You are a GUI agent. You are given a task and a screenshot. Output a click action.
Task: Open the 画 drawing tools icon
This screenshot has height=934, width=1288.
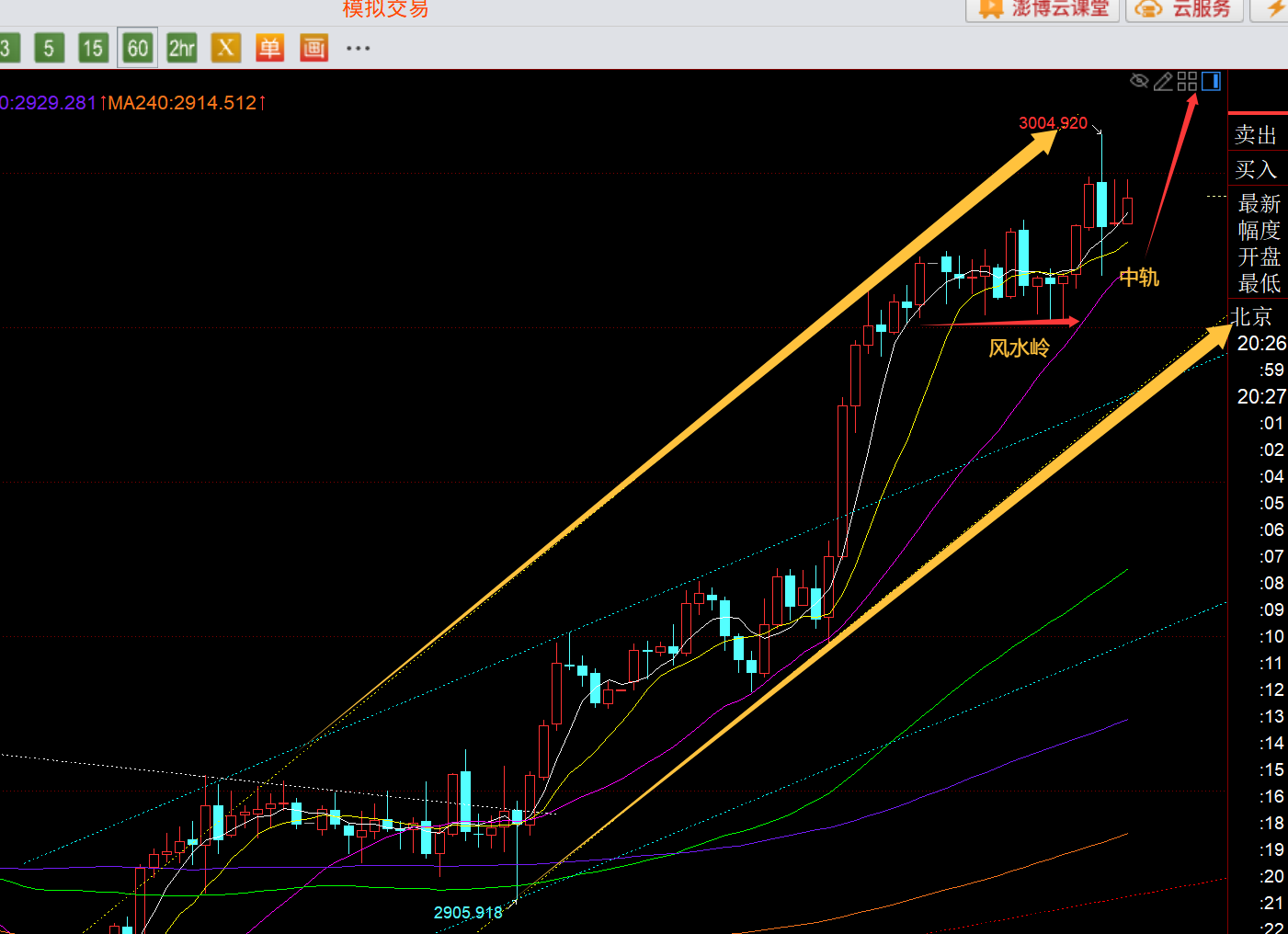click(313, 48)
